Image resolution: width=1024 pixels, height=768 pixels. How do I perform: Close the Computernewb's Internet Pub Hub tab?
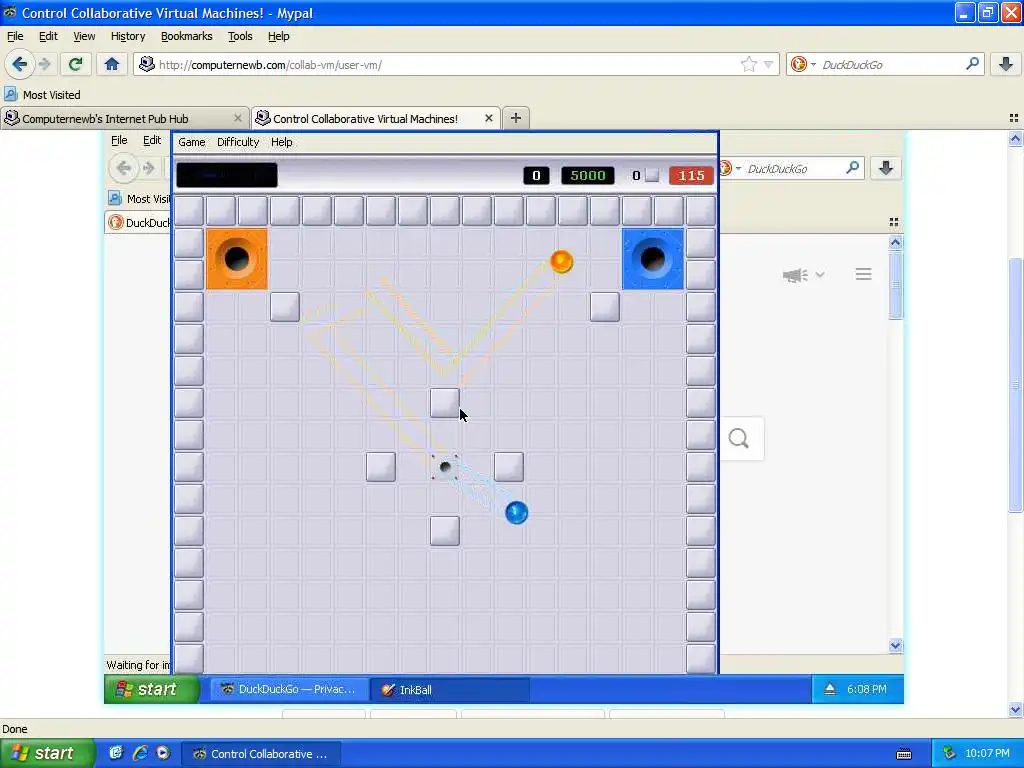tap(237, 118)
